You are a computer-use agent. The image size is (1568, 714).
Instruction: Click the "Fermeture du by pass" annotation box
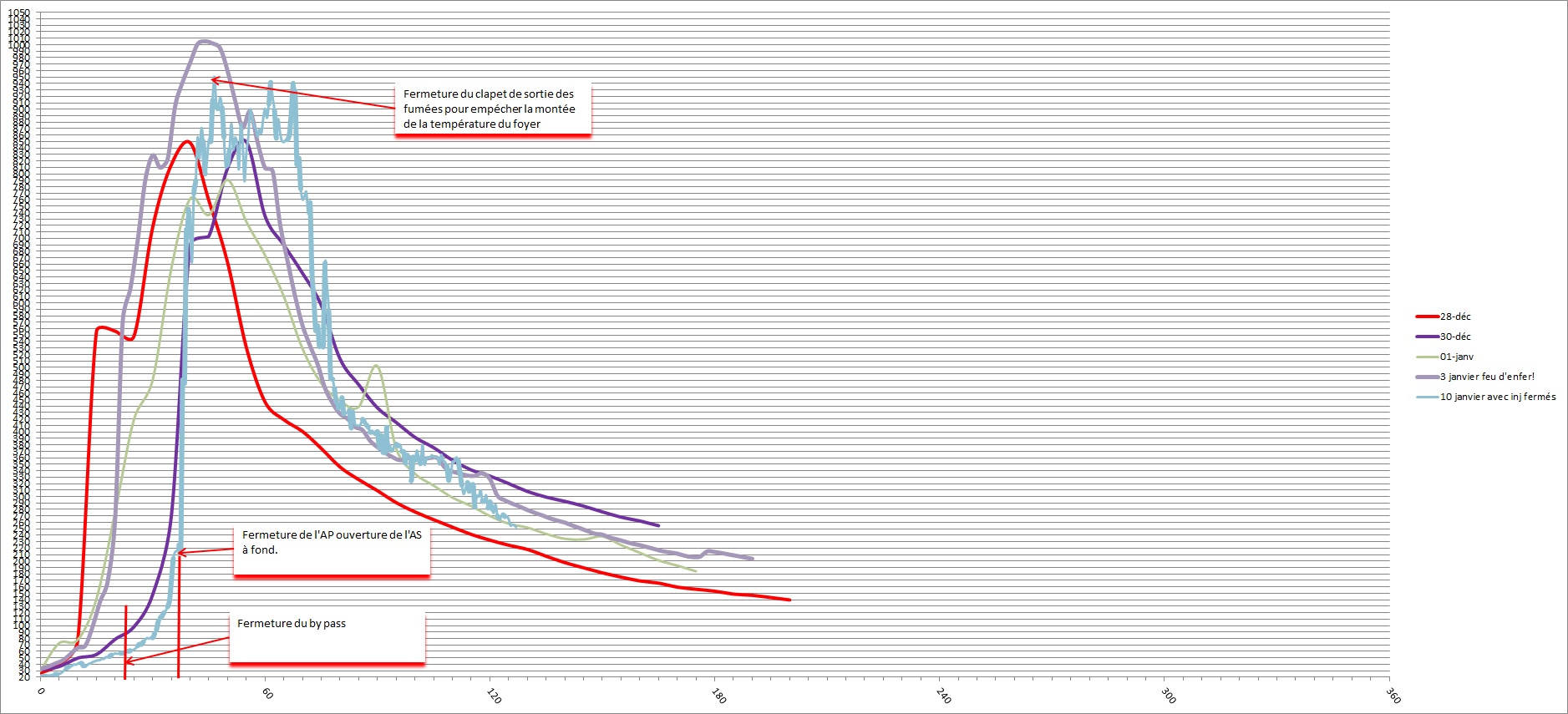[x=327, y=638]
